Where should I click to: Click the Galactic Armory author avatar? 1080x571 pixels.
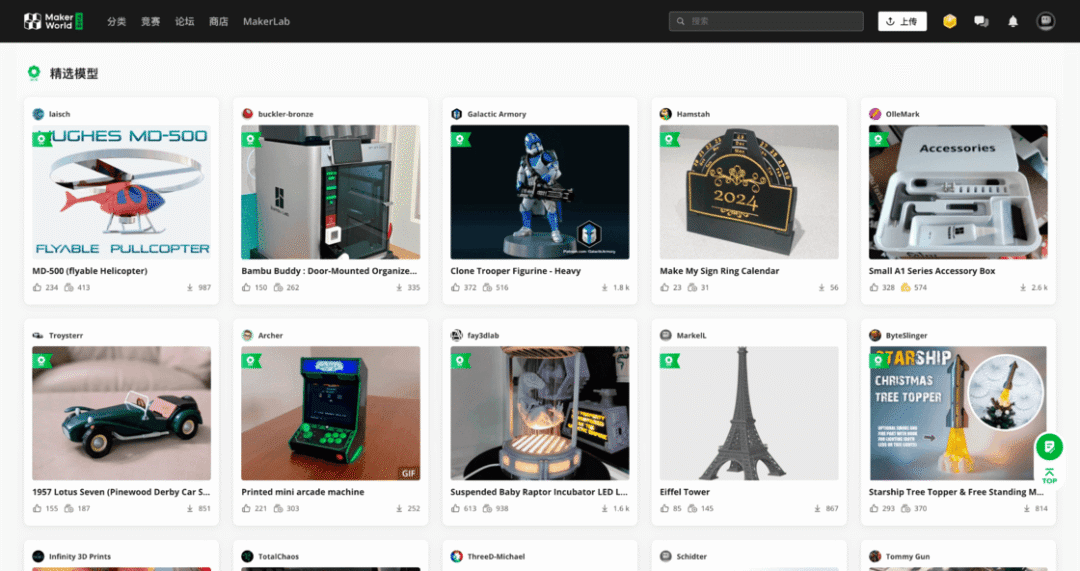click(x=456, y=114)
